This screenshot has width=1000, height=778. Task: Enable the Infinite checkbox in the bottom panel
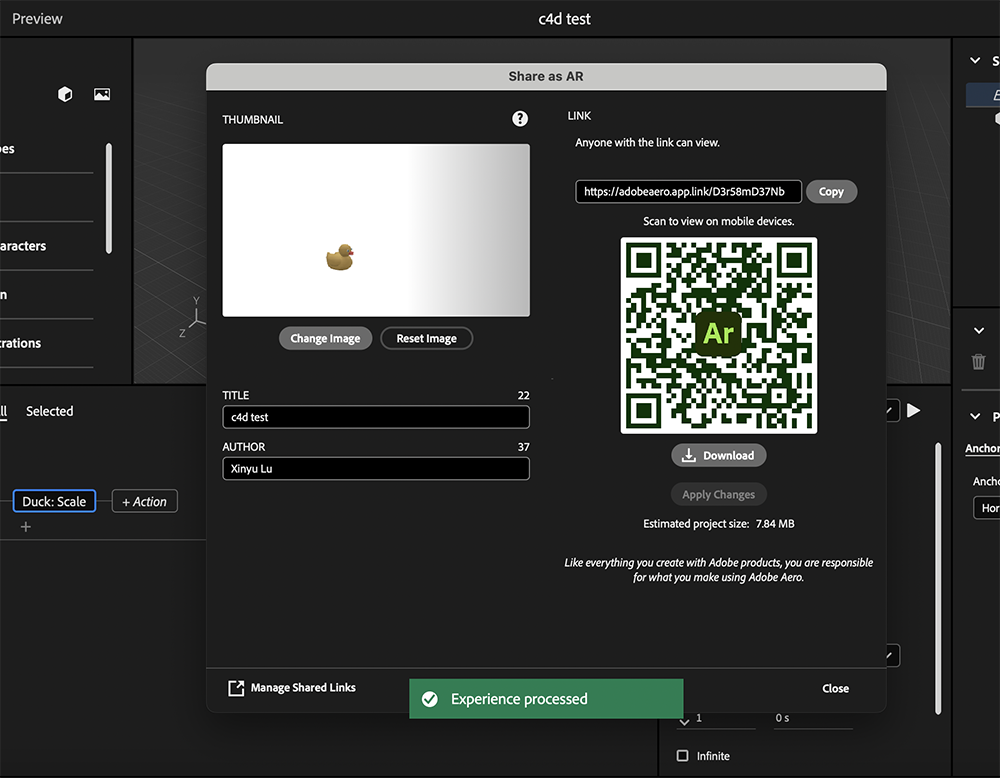coord(682,756)
